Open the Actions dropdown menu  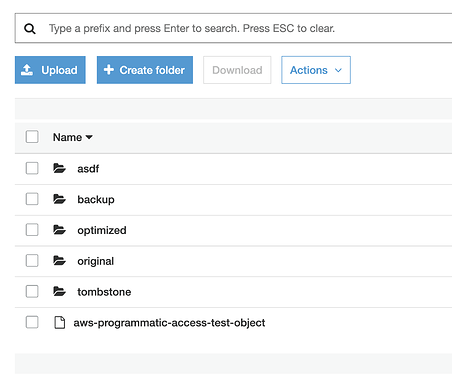point(316,70)
